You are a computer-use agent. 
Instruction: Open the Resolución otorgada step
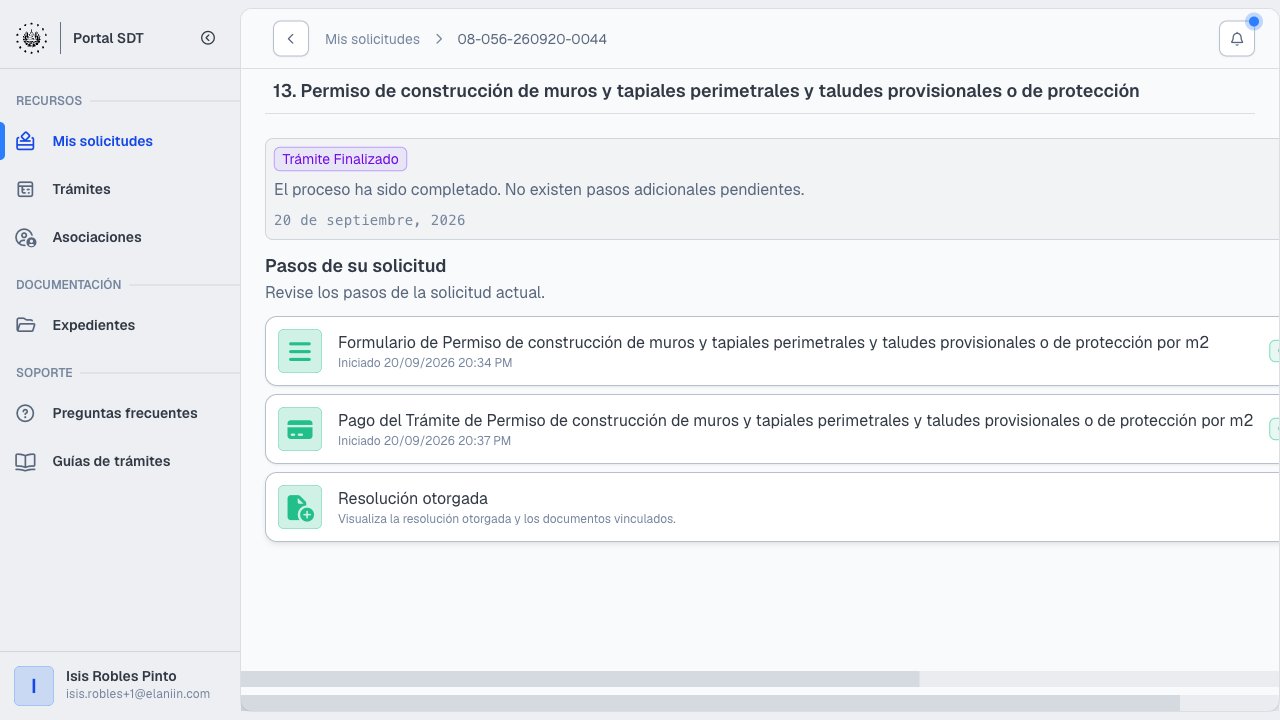tap(772, 507)
